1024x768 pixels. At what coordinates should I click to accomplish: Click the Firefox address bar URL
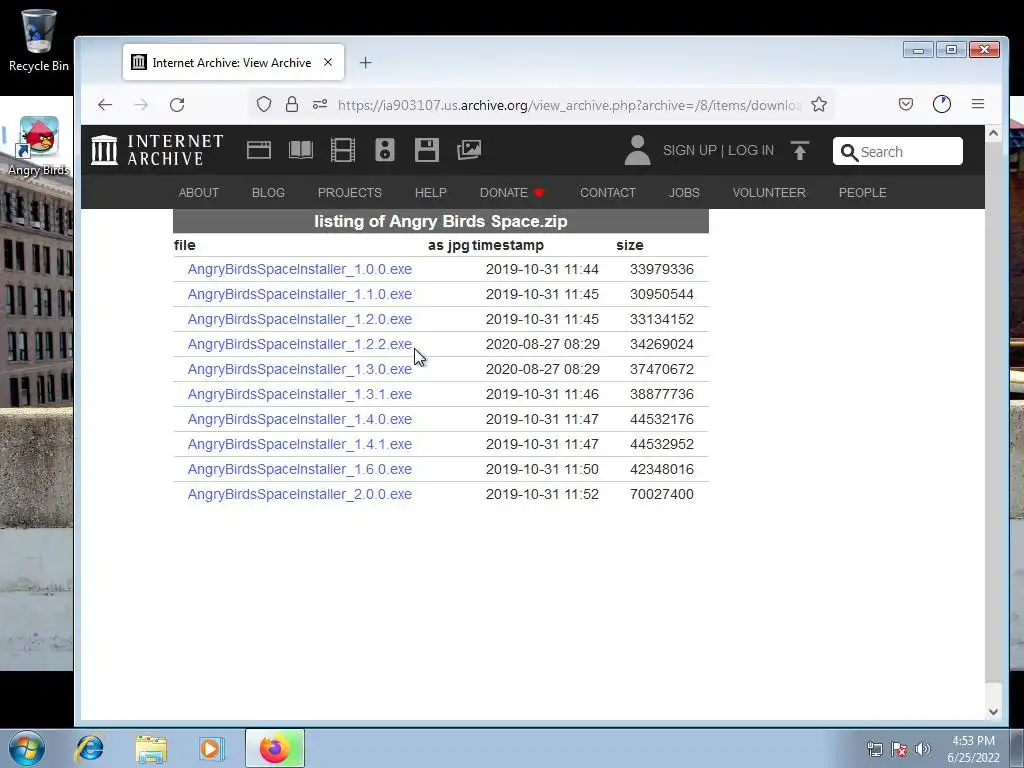point(568,105)
